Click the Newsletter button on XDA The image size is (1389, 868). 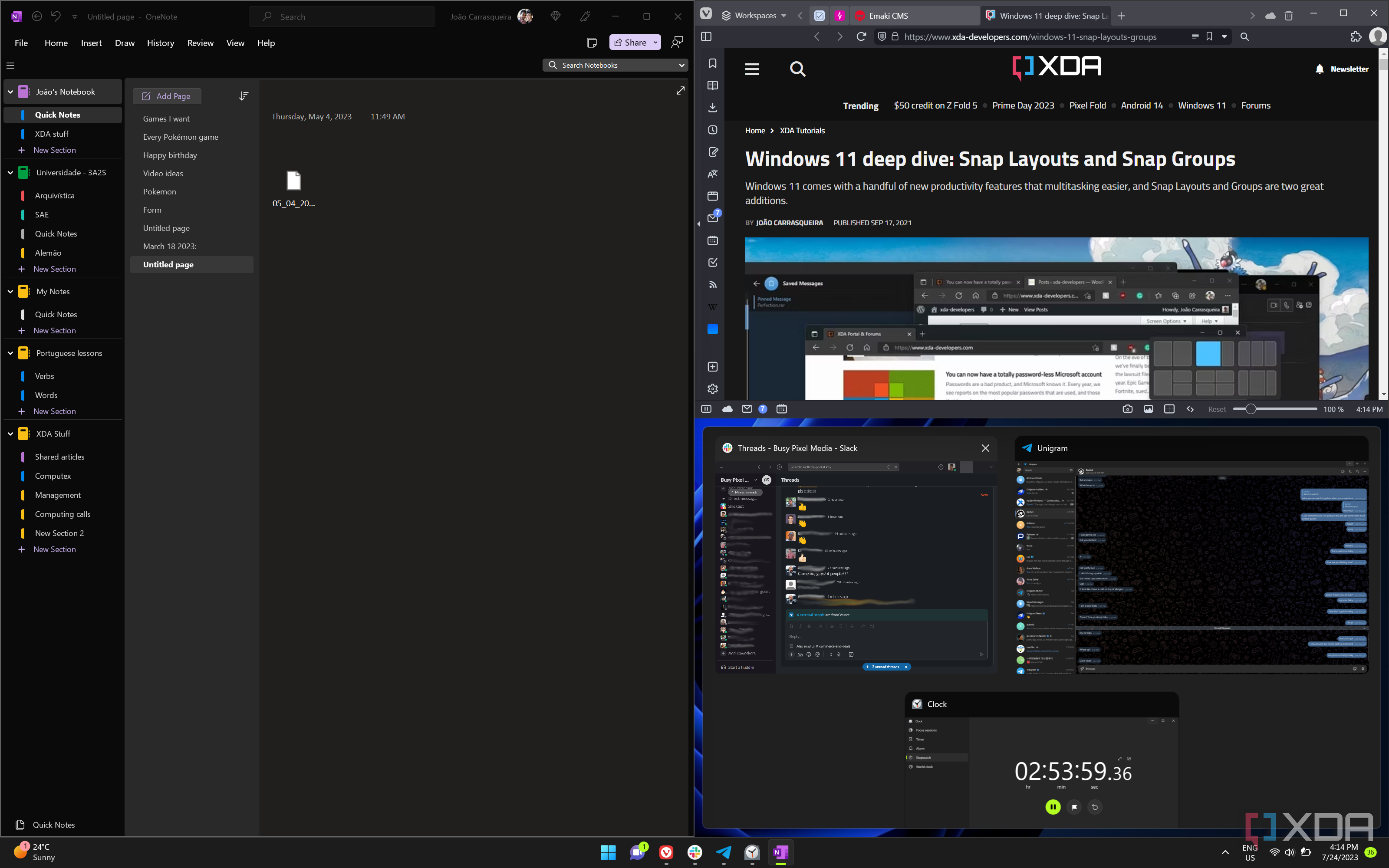[1341, 69]
